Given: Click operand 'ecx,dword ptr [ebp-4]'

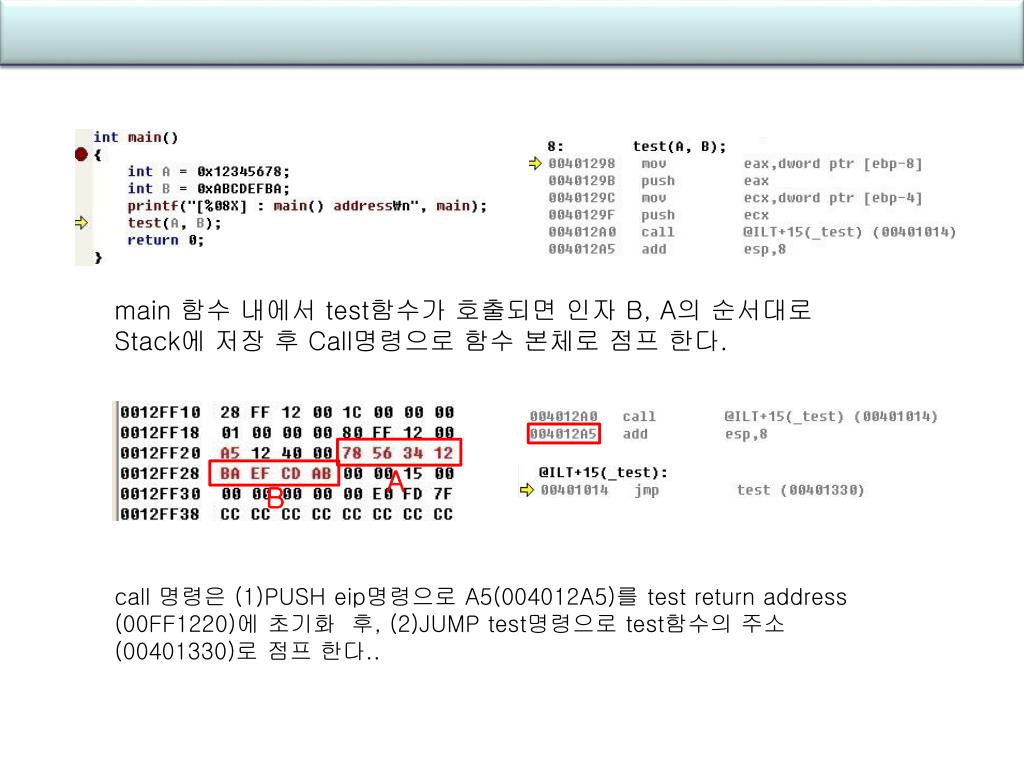Looking at the screenshot, I should coord(833,198).
